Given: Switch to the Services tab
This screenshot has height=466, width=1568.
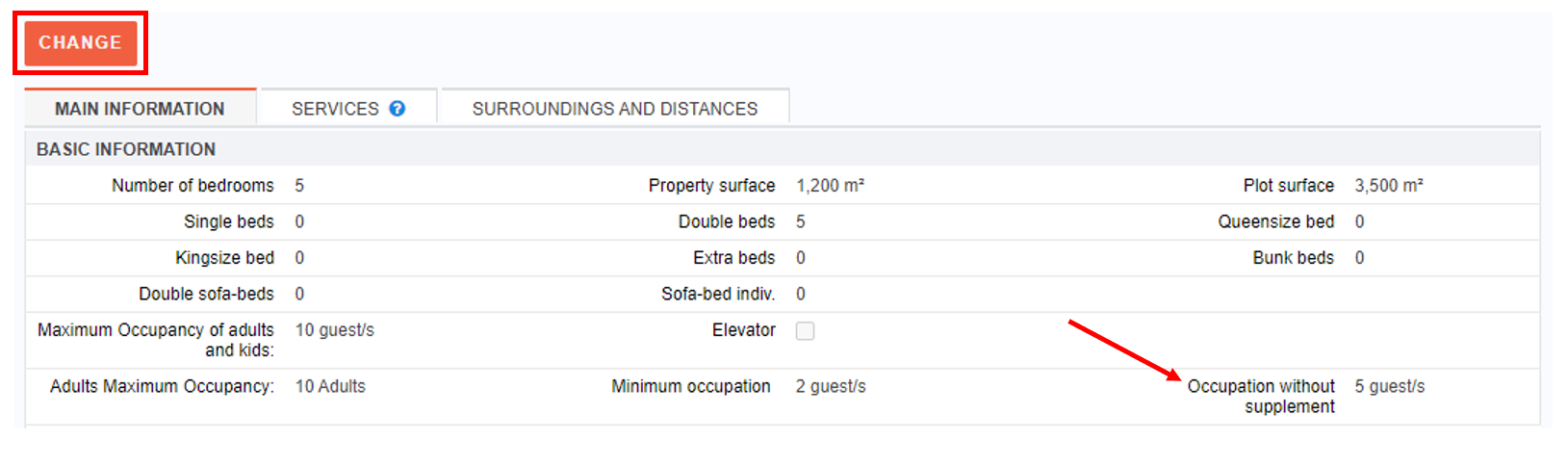Looking at the screenshot, I should click(335, 109).
